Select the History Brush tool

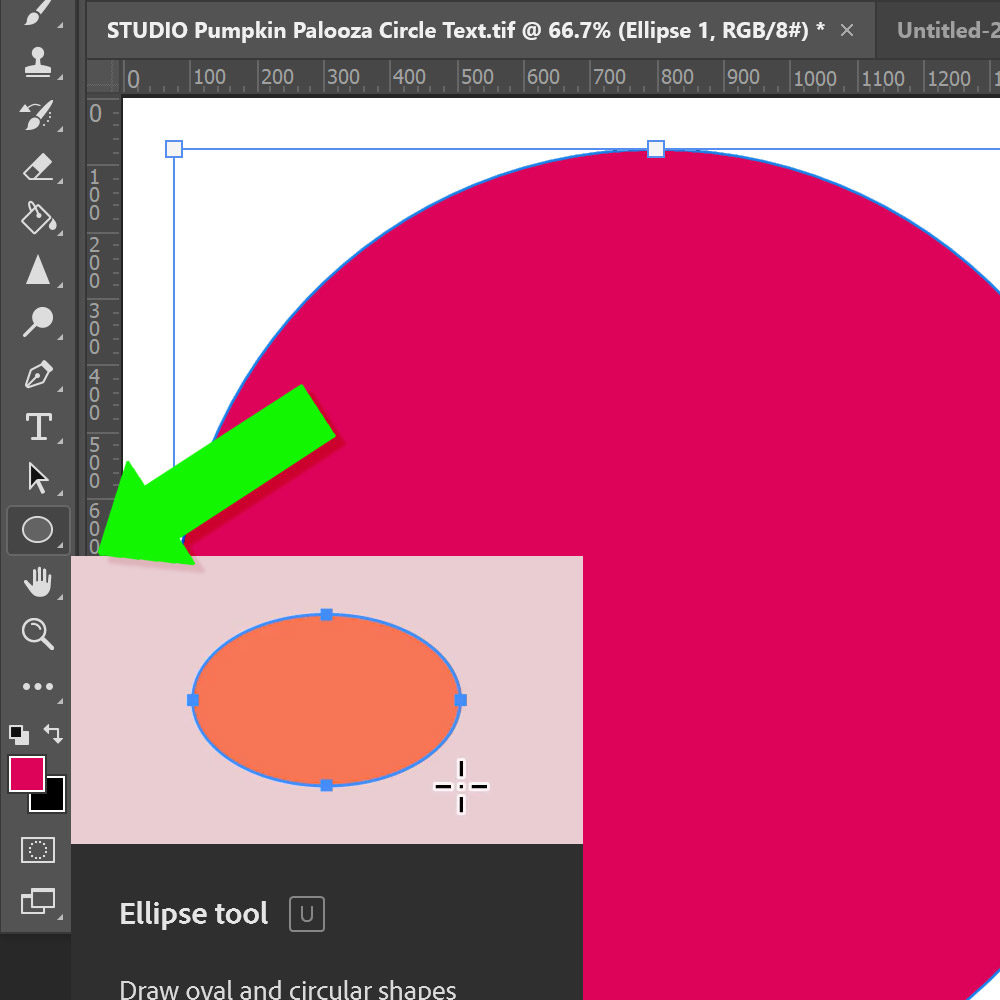click(38, 115)
